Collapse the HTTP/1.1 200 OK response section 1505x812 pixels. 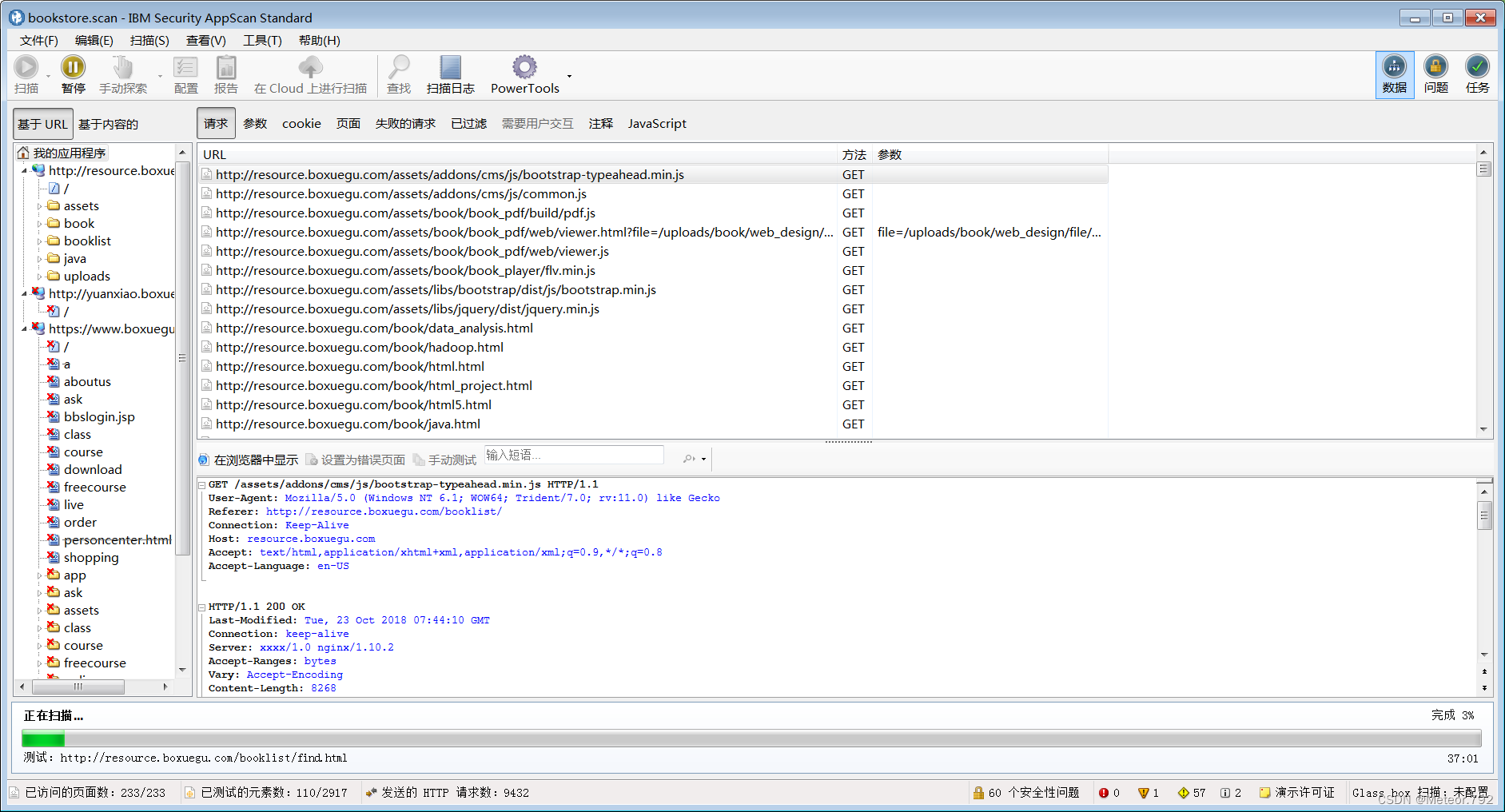coord(202,607)
